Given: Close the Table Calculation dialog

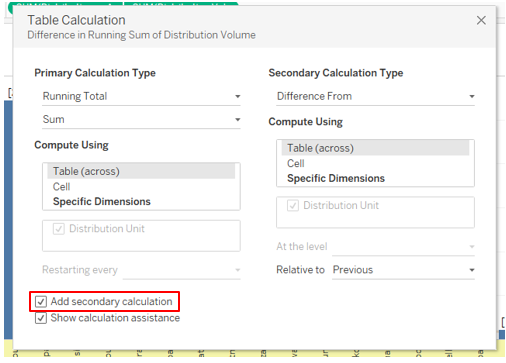Looking at the screenshot, I should (x=481, y=20).
